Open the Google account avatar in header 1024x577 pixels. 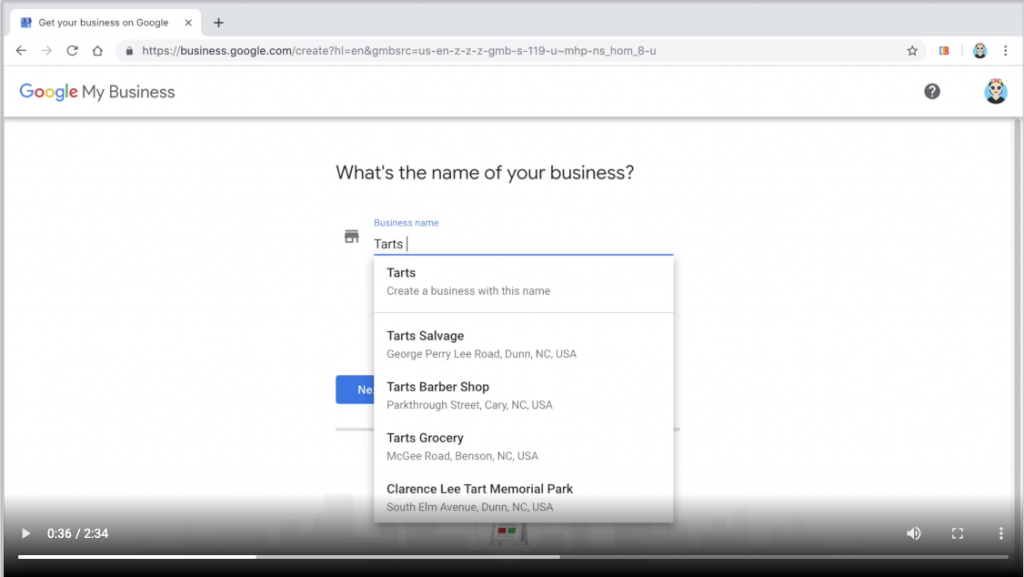(x=995, y=91)
